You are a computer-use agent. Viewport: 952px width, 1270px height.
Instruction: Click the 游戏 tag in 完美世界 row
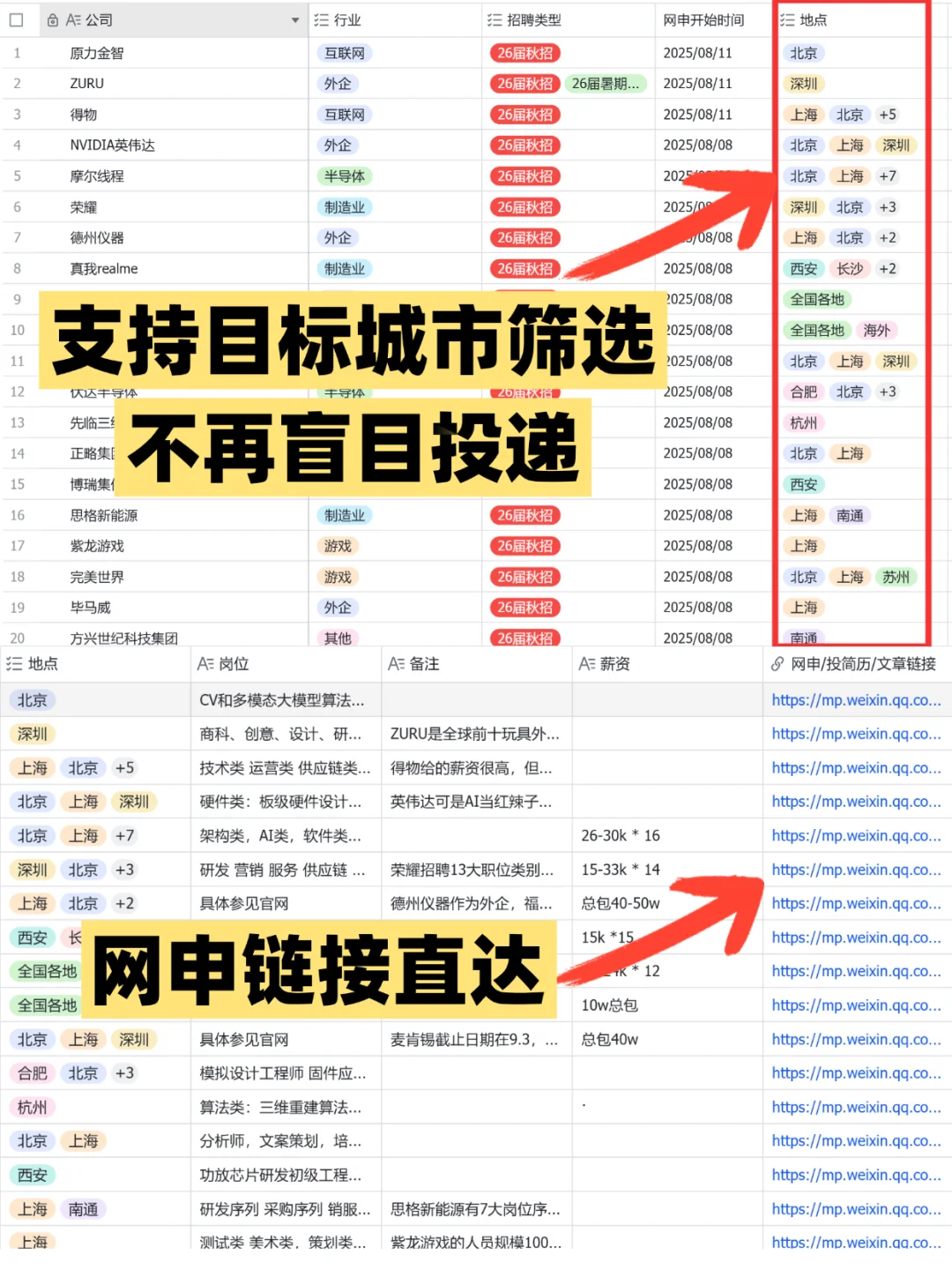pos(338,577)
